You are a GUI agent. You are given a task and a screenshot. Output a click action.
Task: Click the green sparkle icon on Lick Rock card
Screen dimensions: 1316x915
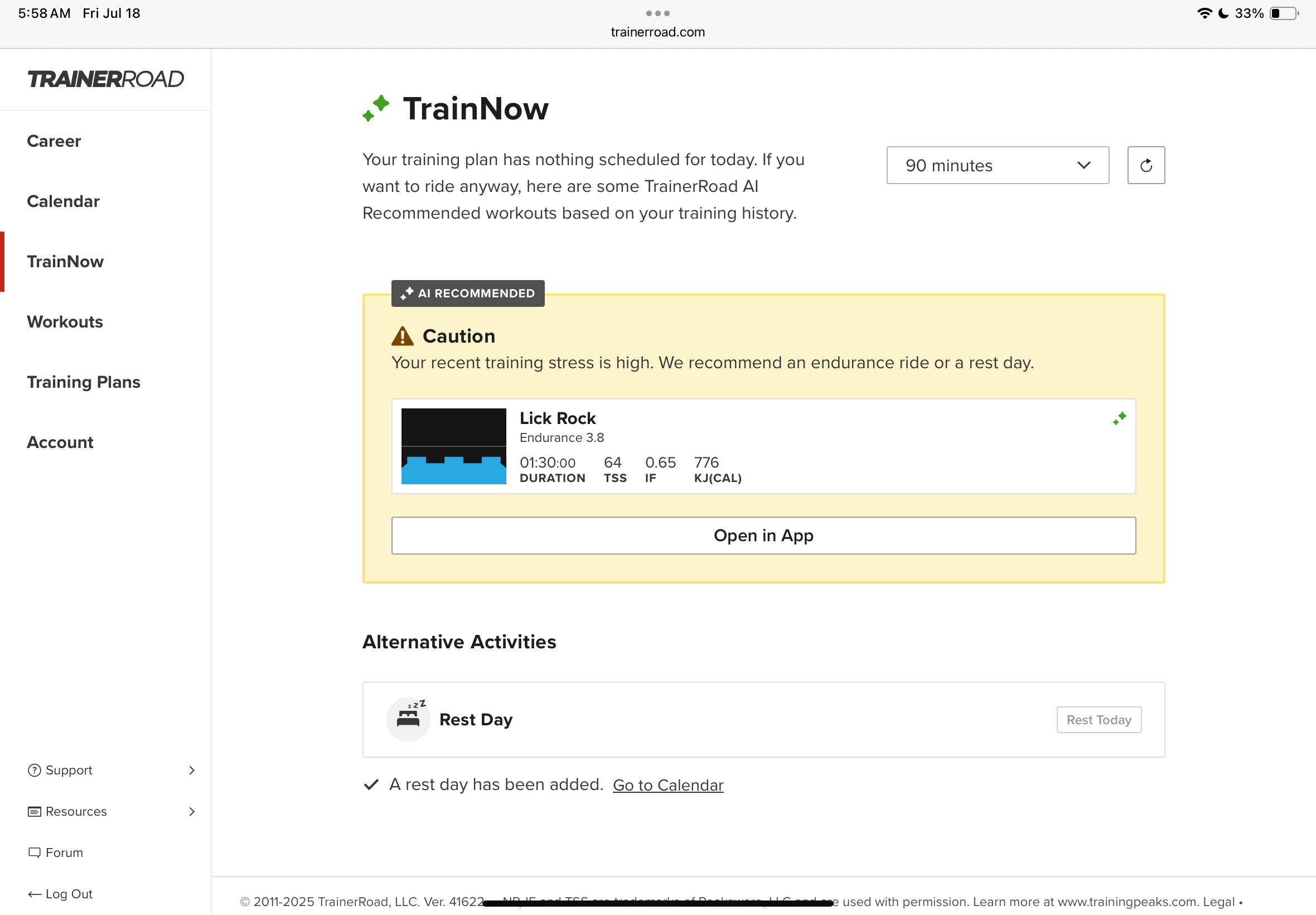tap(1120, 418)
